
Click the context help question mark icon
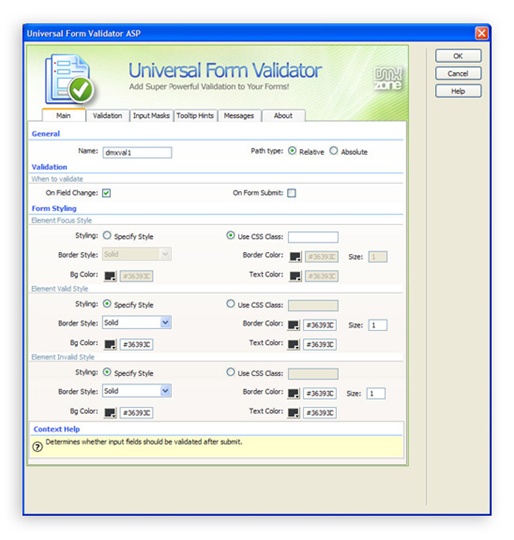tap(37, 447)
